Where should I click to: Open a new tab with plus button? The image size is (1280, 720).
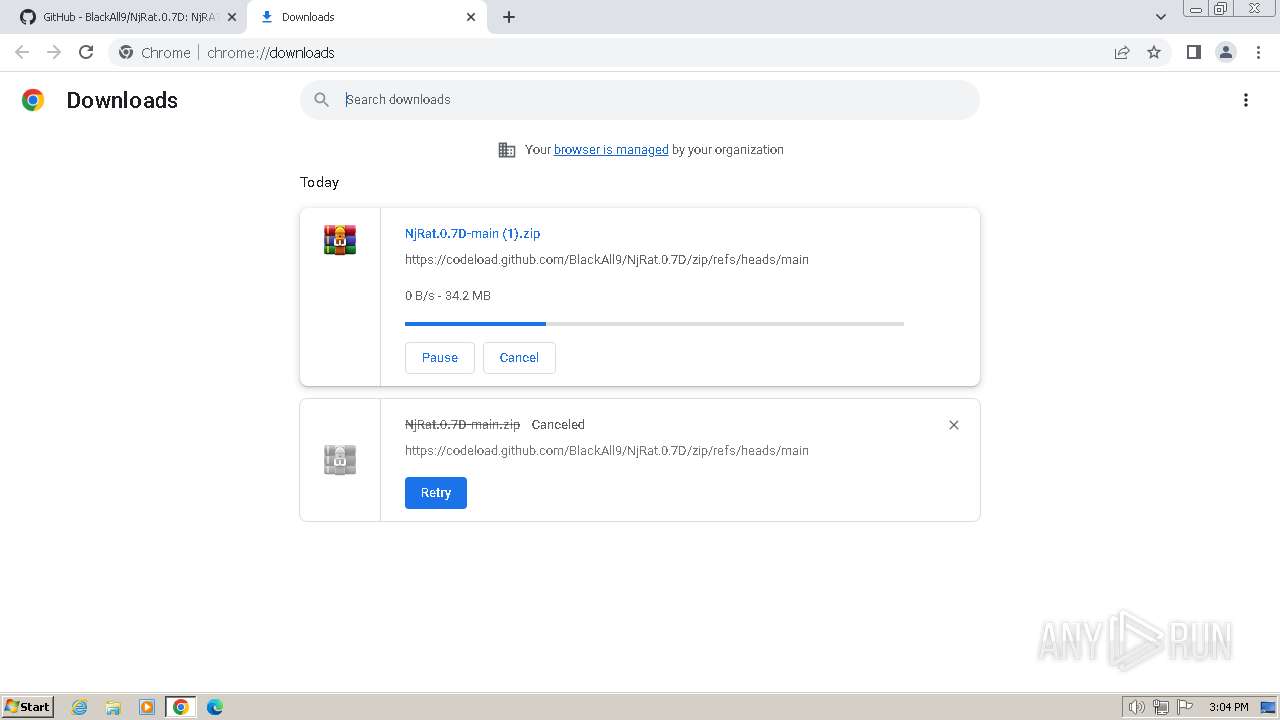tap(509, 17)
